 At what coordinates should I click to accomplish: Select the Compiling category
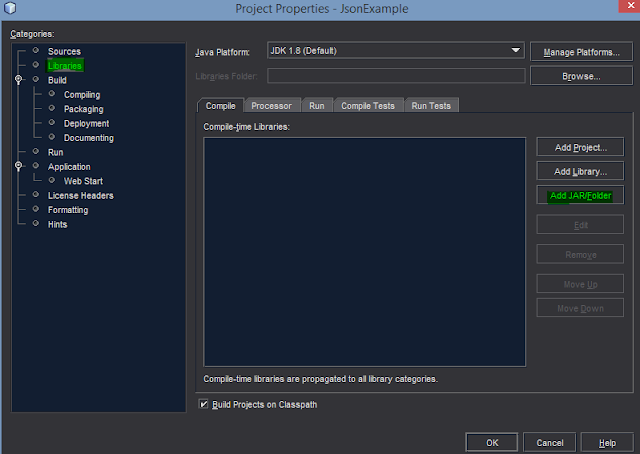click(82, 95)
